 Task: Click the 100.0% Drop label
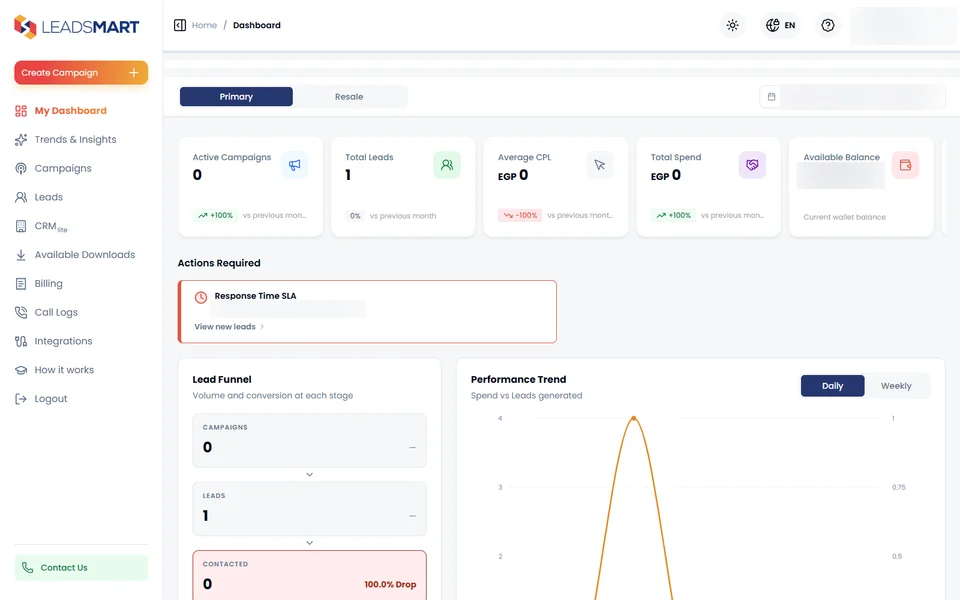(x=390, y=584)
